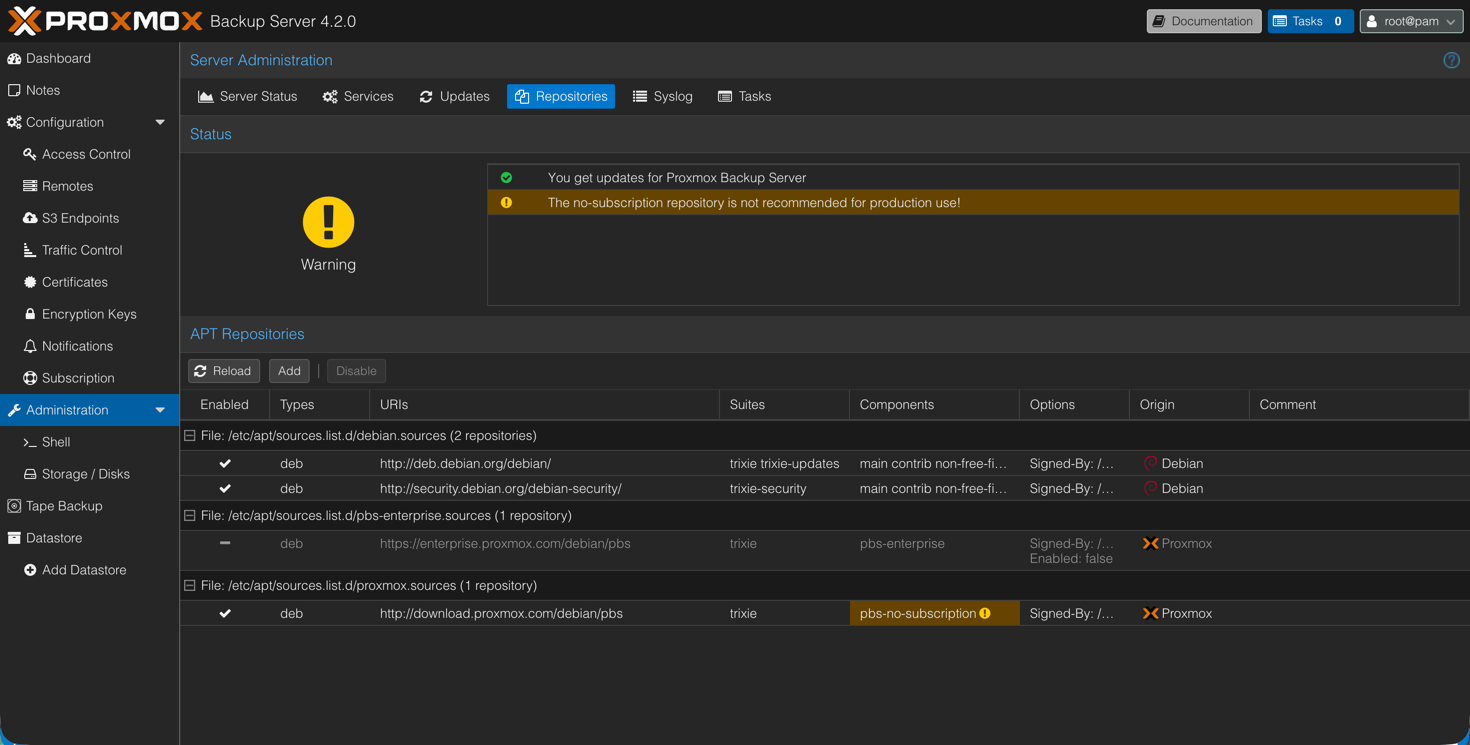Open the Documentation button
This screenshot has width=1470, height=745.
click(x=1204, y=21)
